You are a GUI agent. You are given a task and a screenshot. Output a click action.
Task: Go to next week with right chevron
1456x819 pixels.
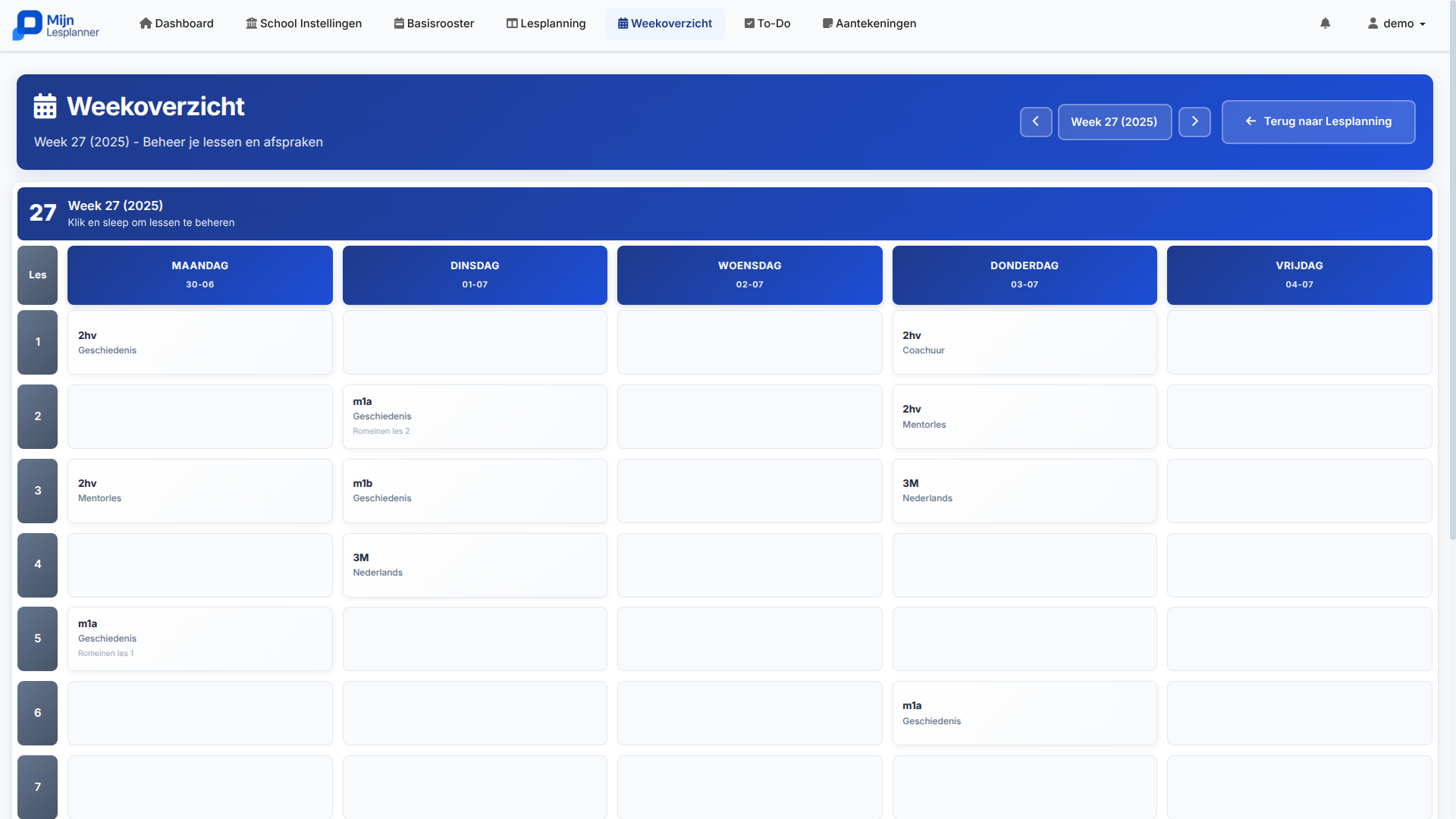coord(1194,121)
